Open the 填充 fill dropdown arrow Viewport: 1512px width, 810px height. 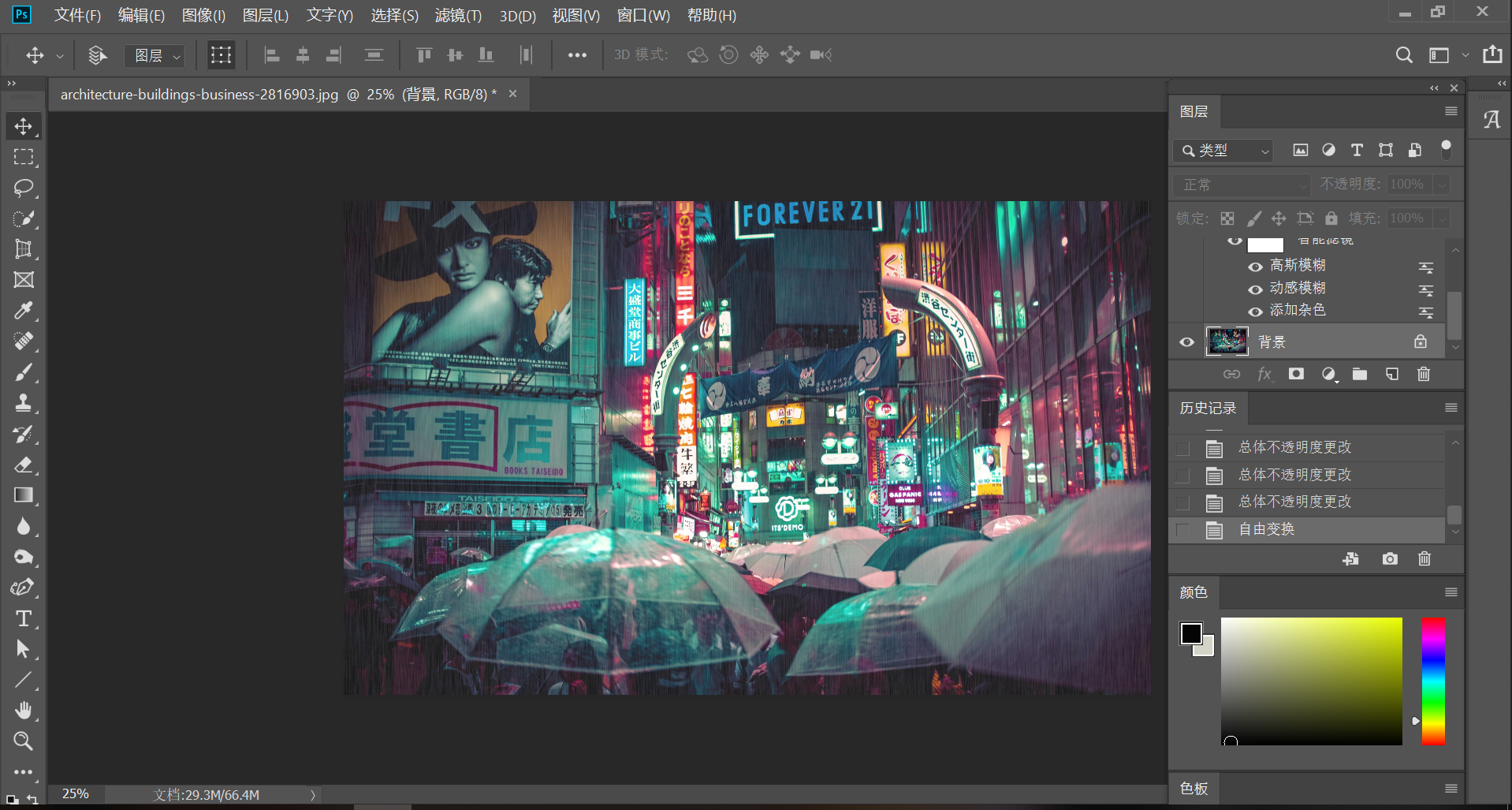click(x=1442, y=218)
